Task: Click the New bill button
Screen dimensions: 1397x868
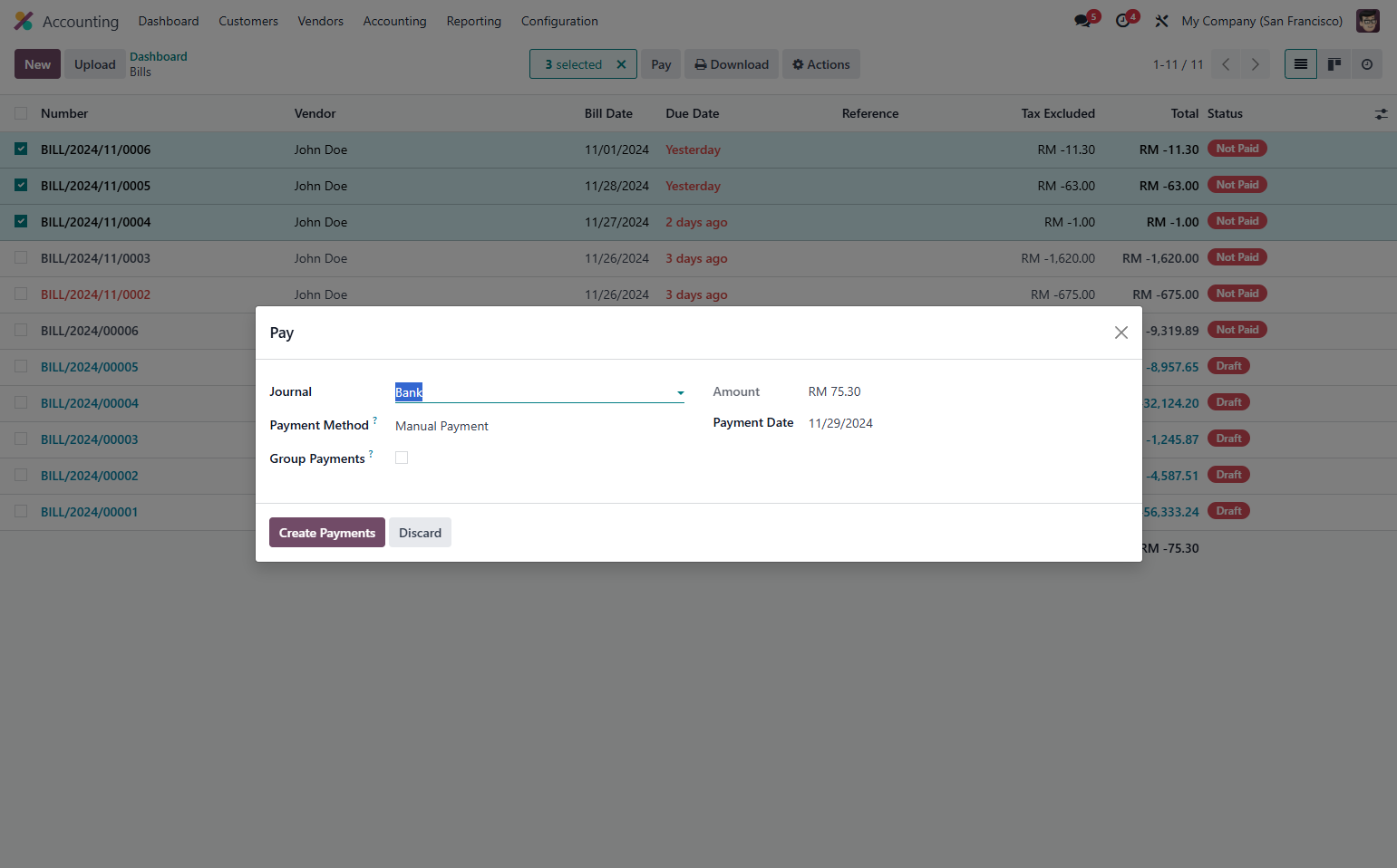Action: click(37, 64)
